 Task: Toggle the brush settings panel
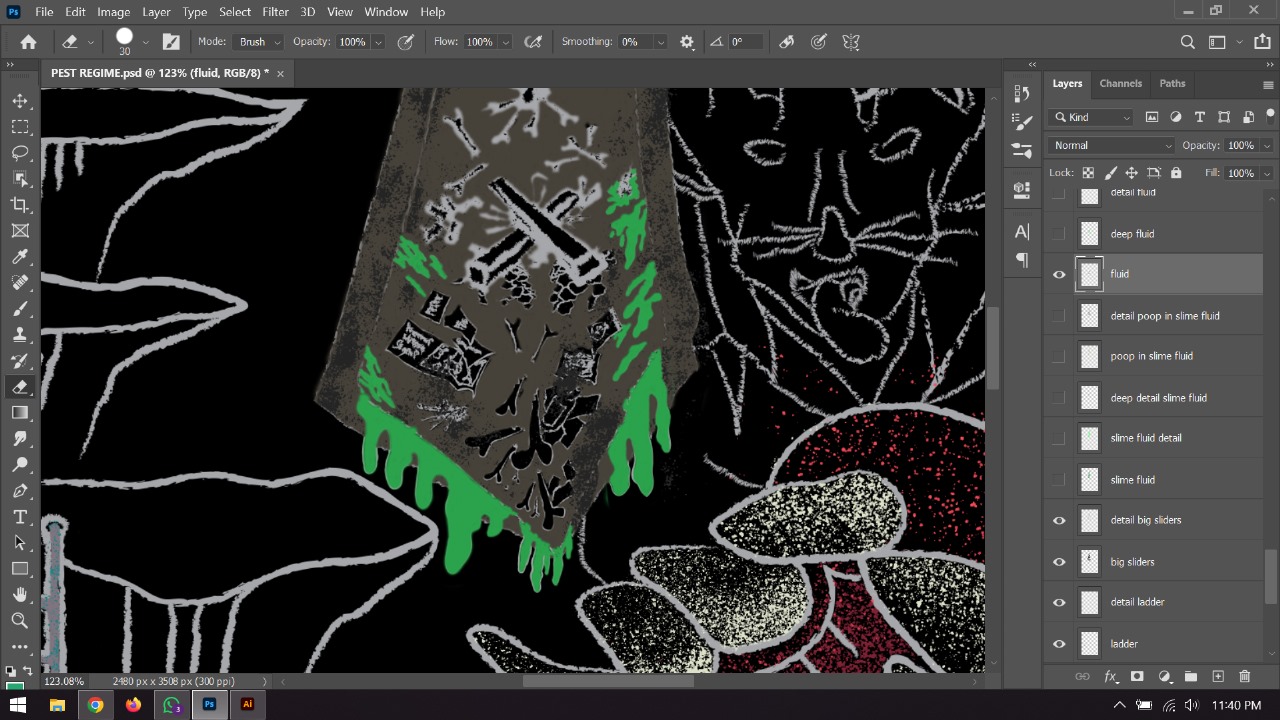click(x=171, y=42)
